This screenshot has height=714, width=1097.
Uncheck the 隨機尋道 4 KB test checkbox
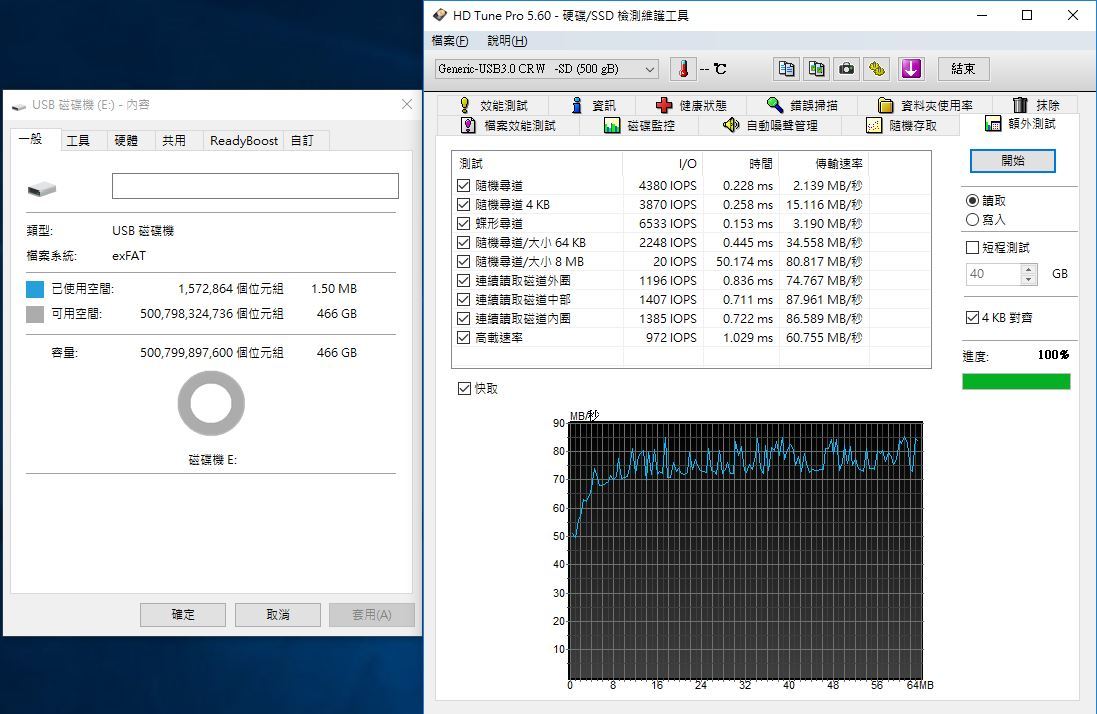463,205
